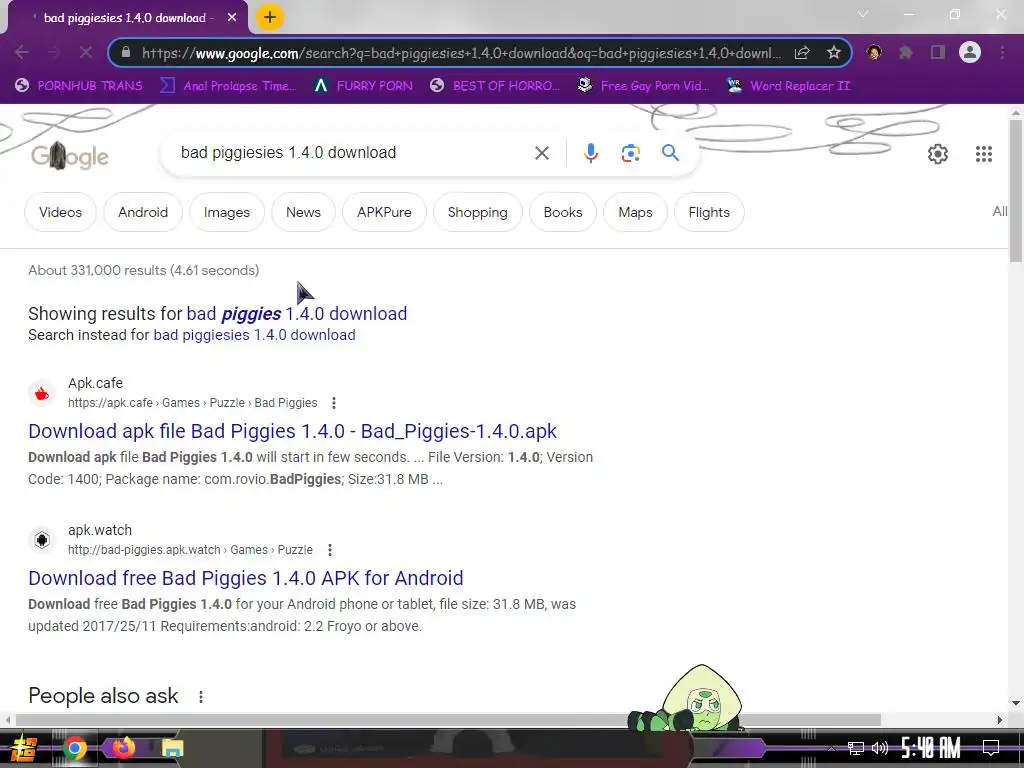
Task: Open Download apk file Bad Piggies 1.4.0 result
Action: tap(292, 431)
